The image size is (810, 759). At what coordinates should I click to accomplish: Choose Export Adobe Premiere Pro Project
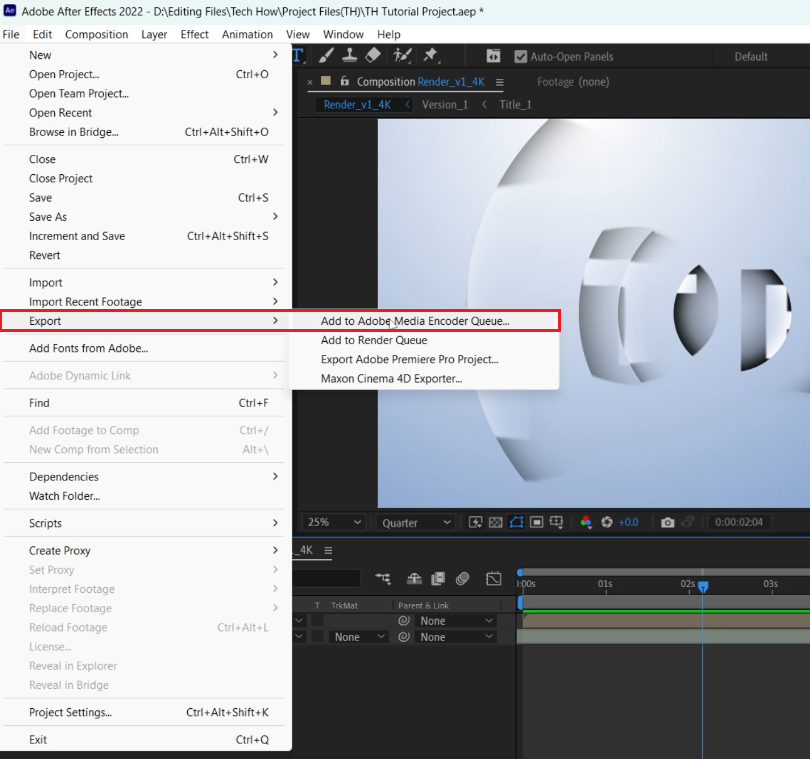[x=424, y=359]
